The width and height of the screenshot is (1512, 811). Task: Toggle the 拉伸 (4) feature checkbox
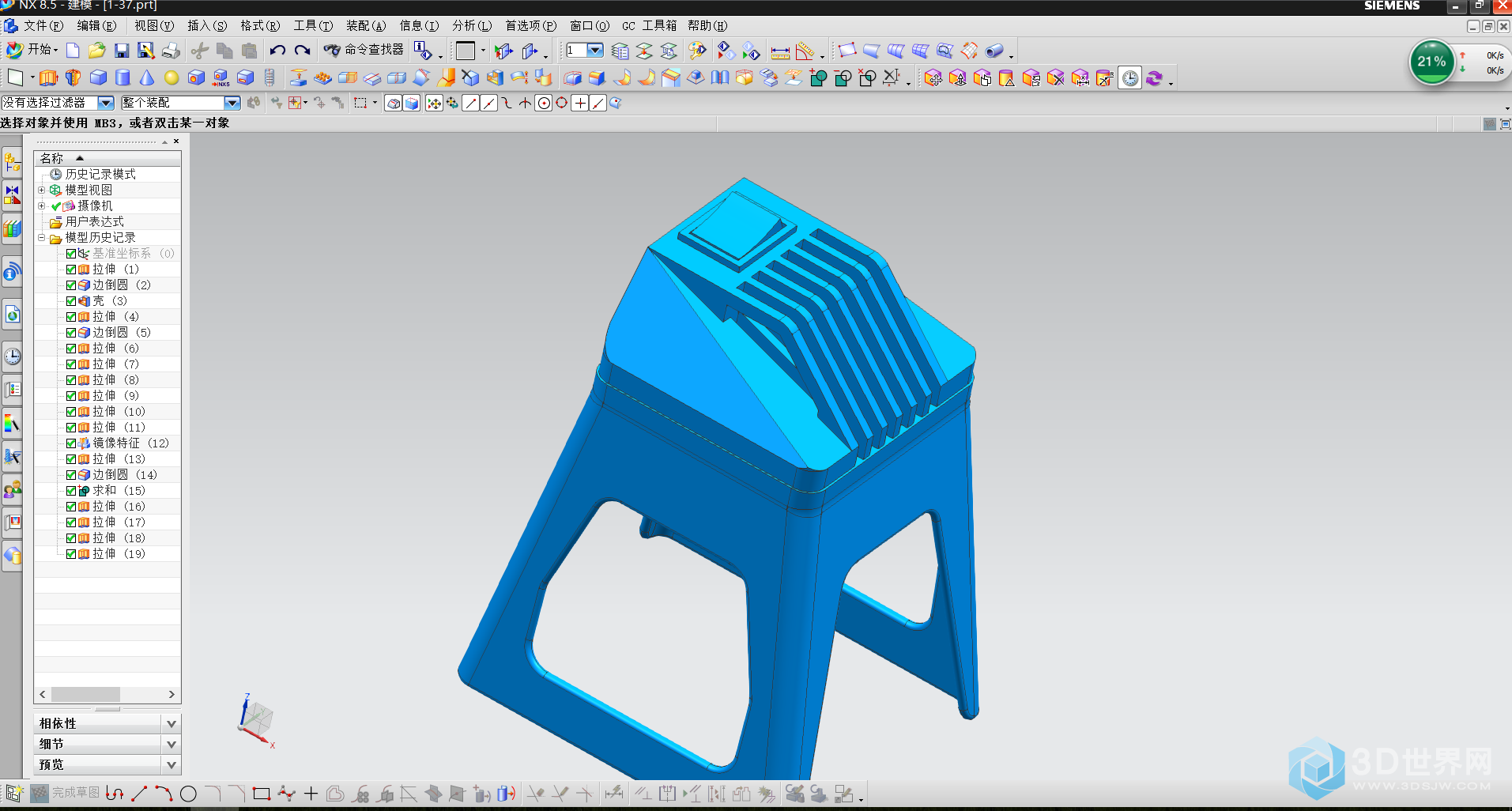click(x=71, y=317)
